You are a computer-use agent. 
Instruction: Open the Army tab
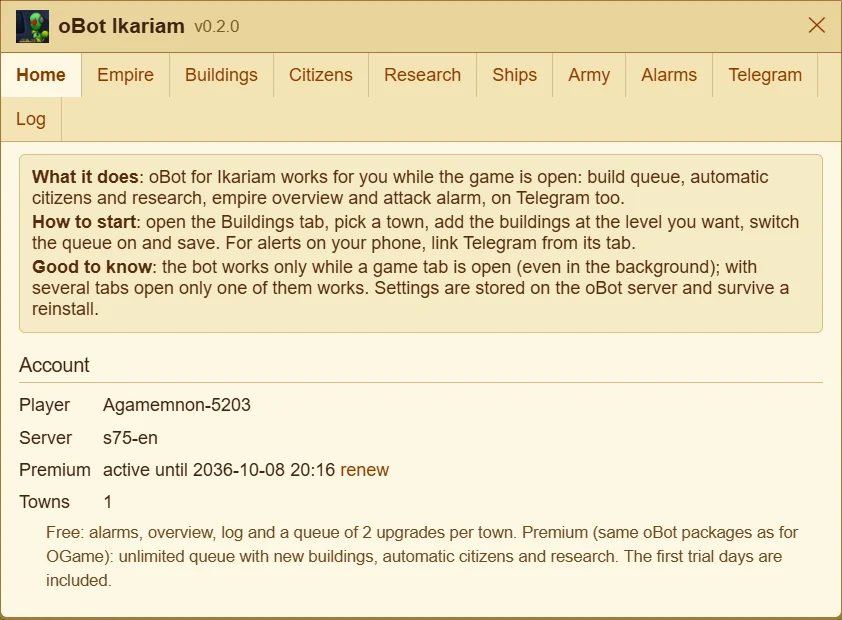click(589, 75)
